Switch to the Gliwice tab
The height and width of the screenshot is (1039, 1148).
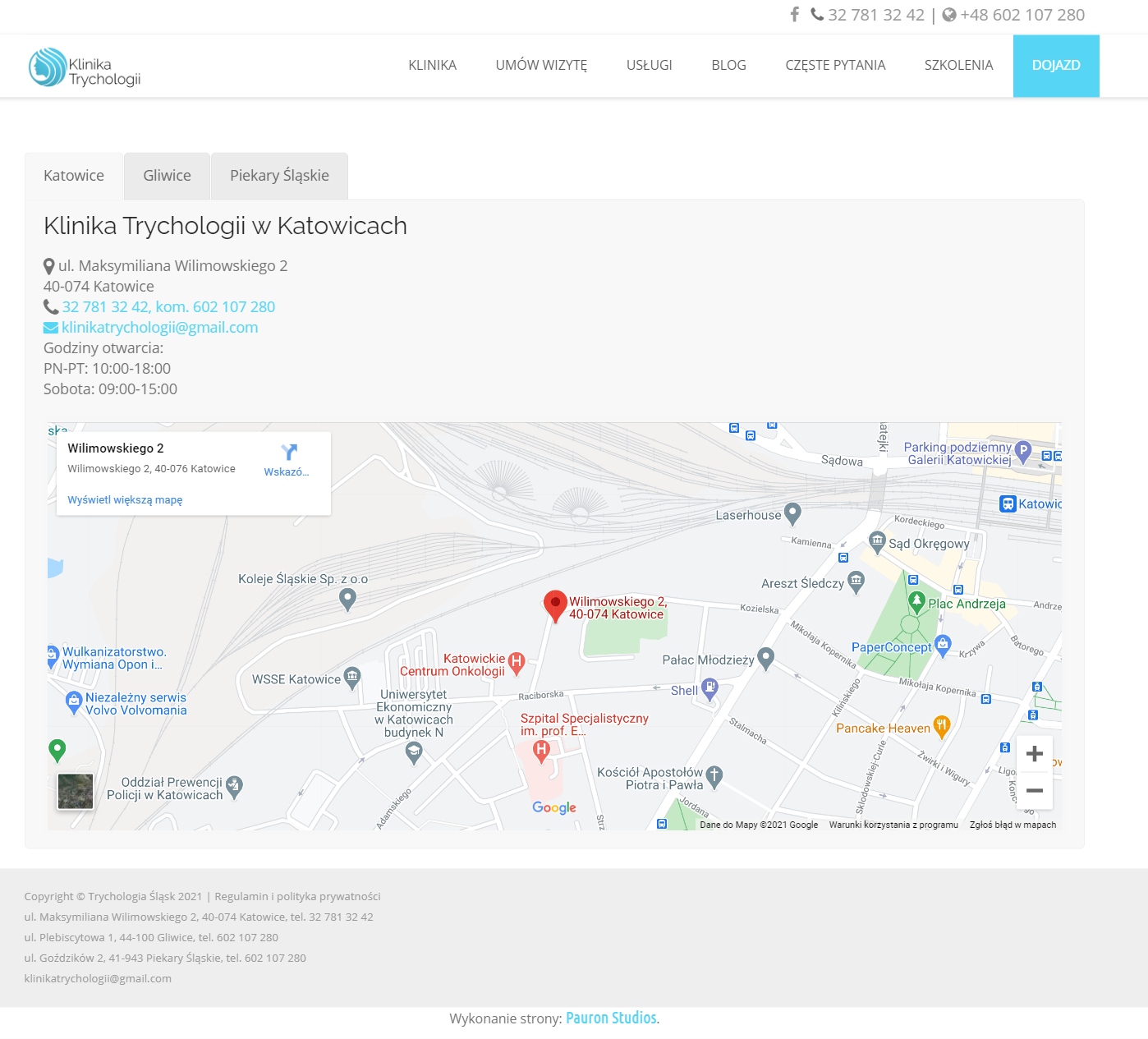[x=167, y=176]
